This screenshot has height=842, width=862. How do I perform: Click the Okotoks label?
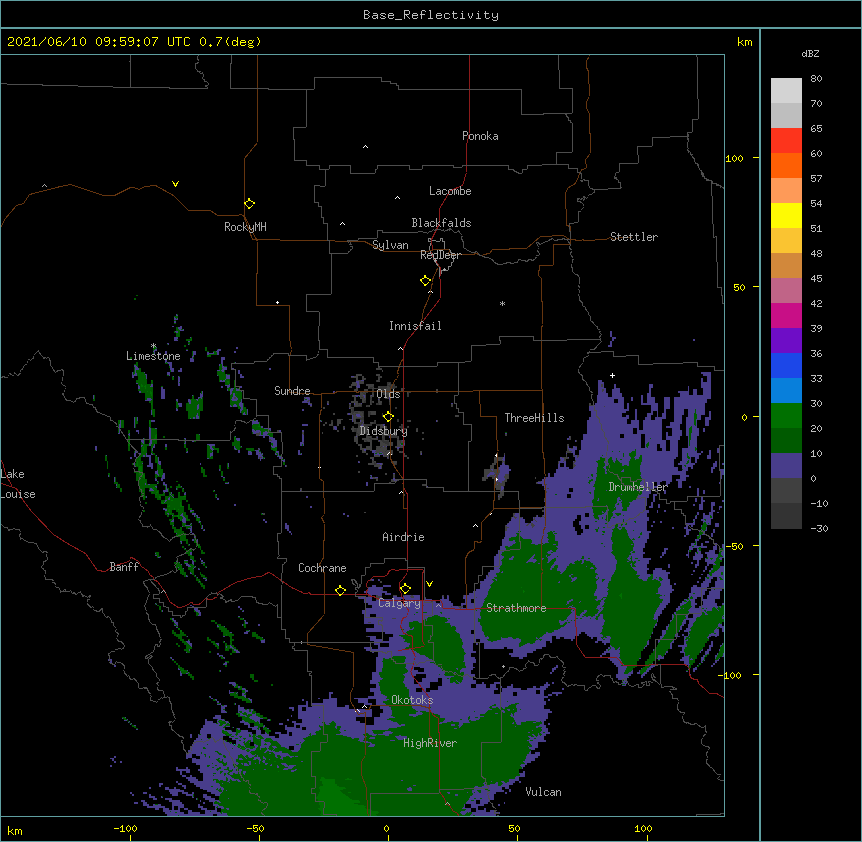tap(412, 700)
